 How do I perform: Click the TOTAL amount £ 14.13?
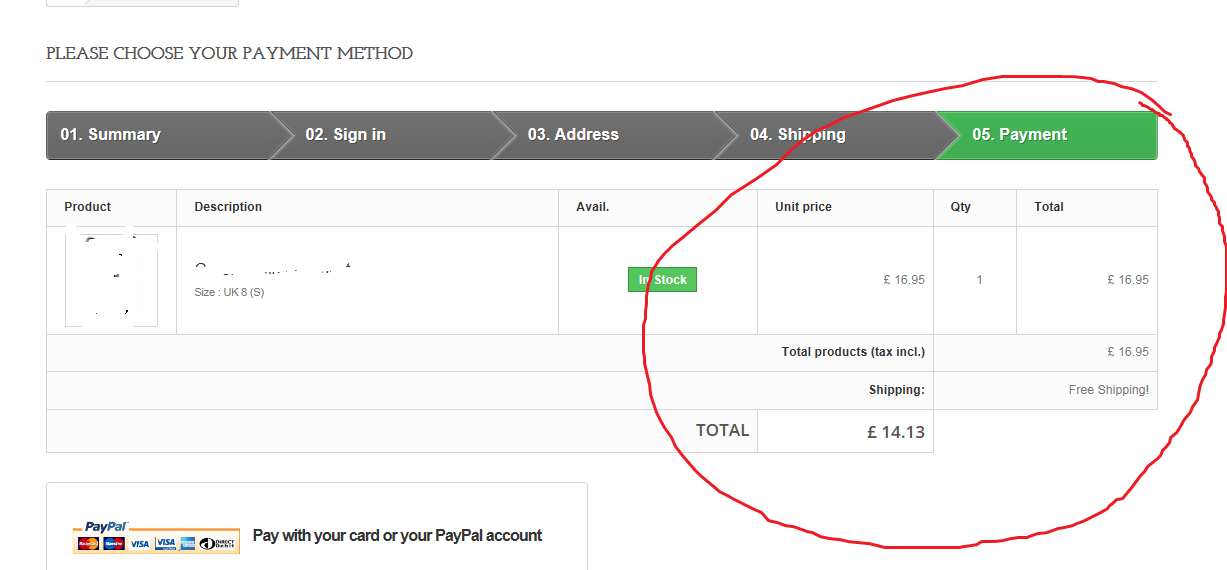[895, 433]
